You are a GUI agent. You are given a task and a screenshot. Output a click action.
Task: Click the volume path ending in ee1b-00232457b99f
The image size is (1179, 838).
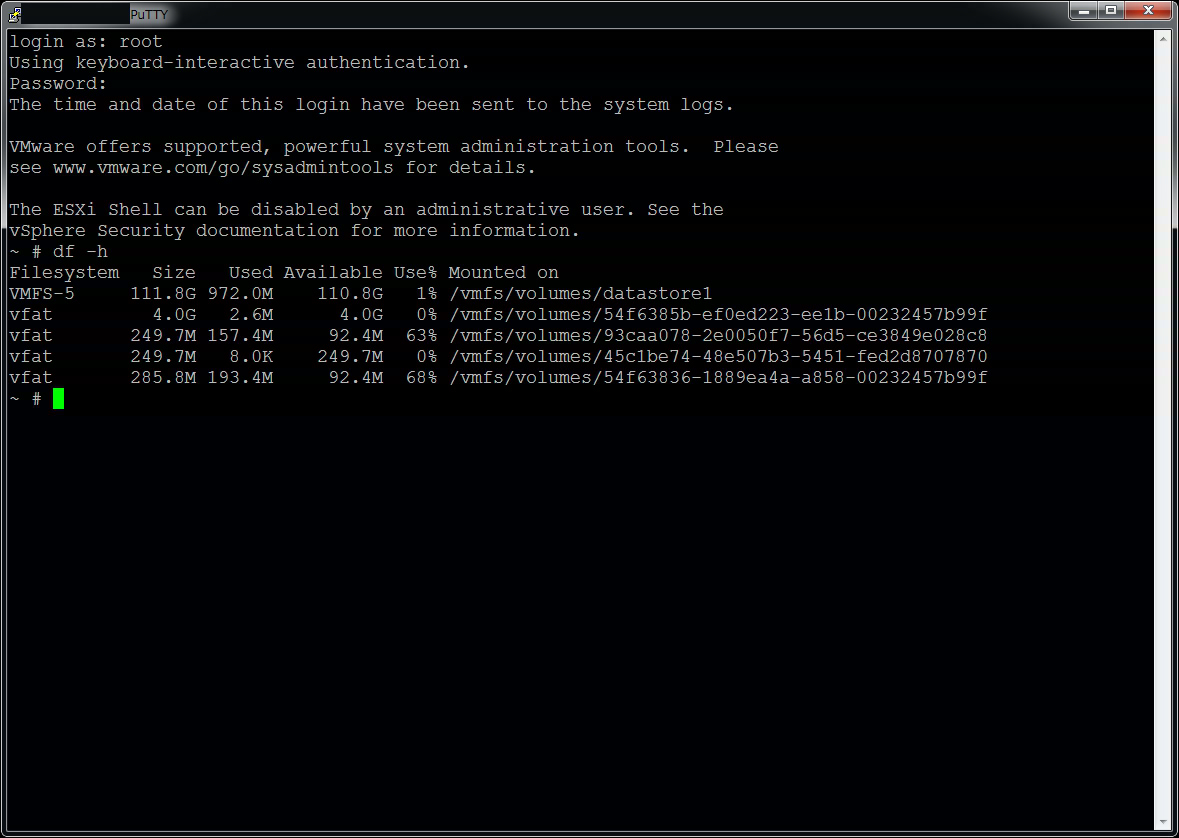(718, 314)
